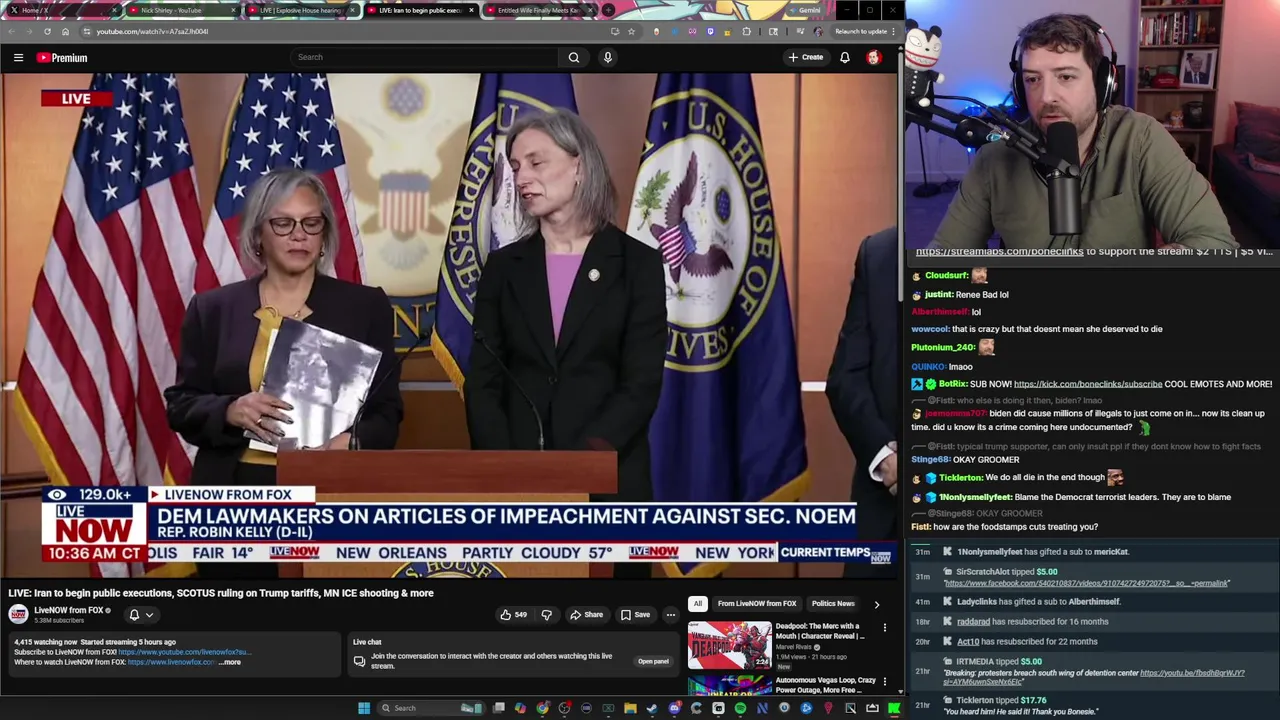Click Save button under video
Viewport: 1280px width, 720px height.
[x=634, y=615]
